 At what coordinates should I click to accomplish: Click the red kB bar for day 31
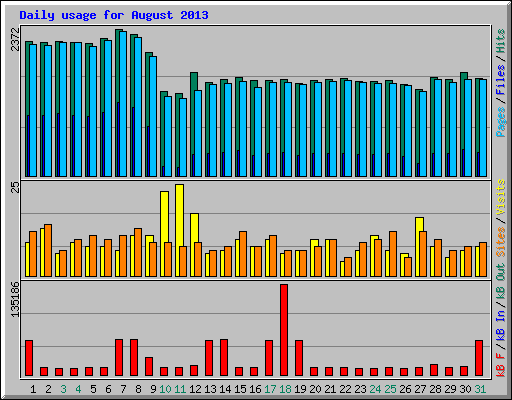click(479, 358)
